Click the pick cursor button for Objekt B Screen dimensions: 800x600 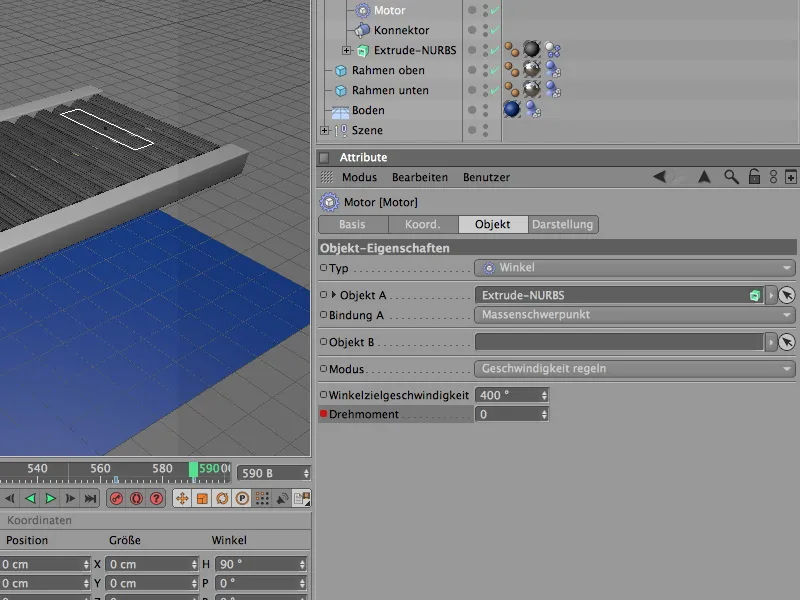pos(787,342)
